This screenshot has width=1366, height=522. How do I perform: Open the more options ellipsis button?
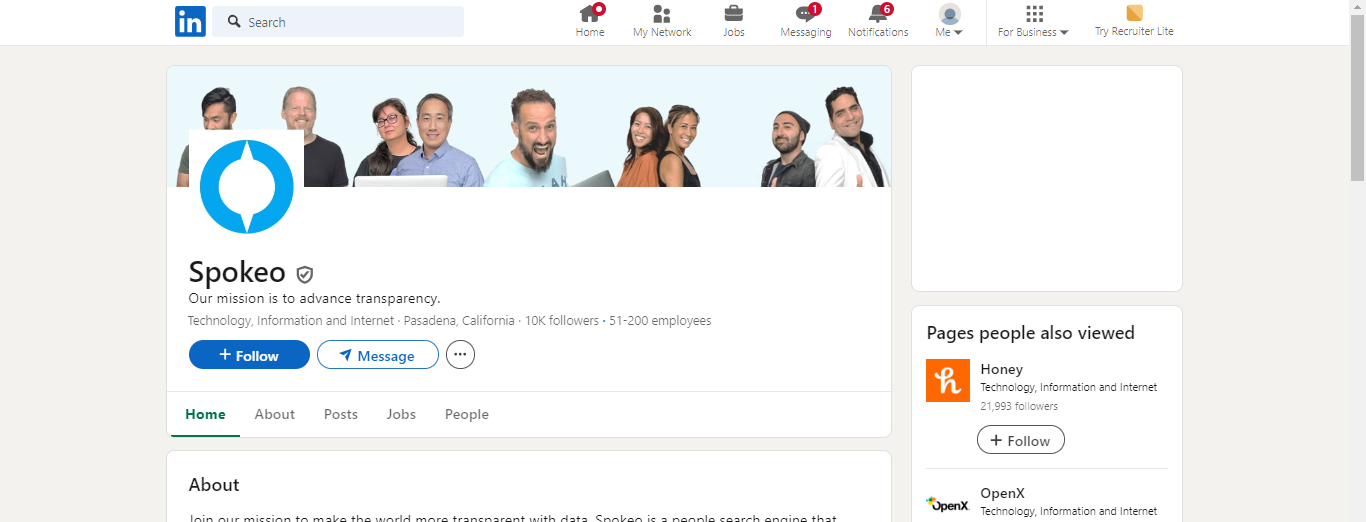coord(460,355)
